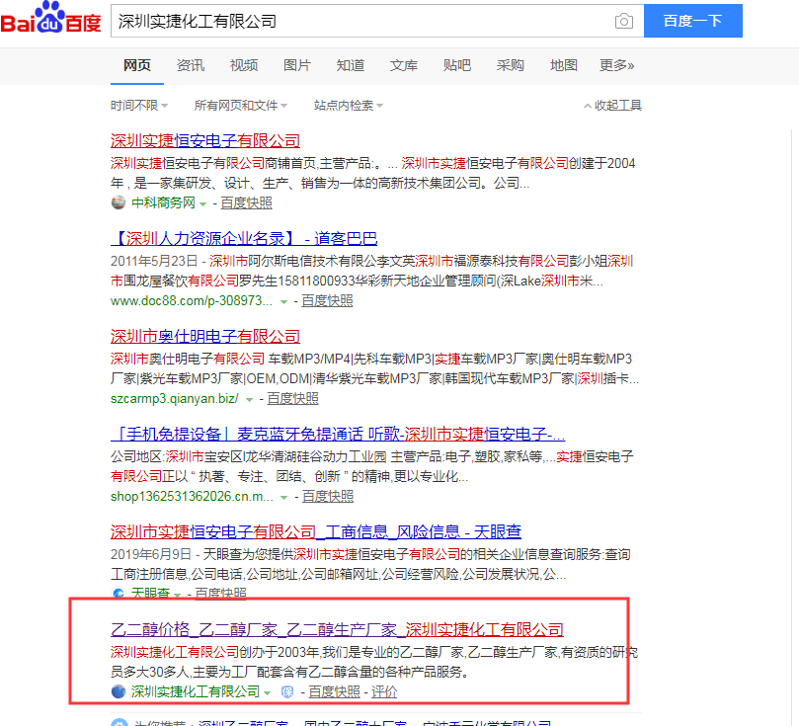799x726 pixels.
Task: Open the 采购 tab
Action: tap(510, 65)
